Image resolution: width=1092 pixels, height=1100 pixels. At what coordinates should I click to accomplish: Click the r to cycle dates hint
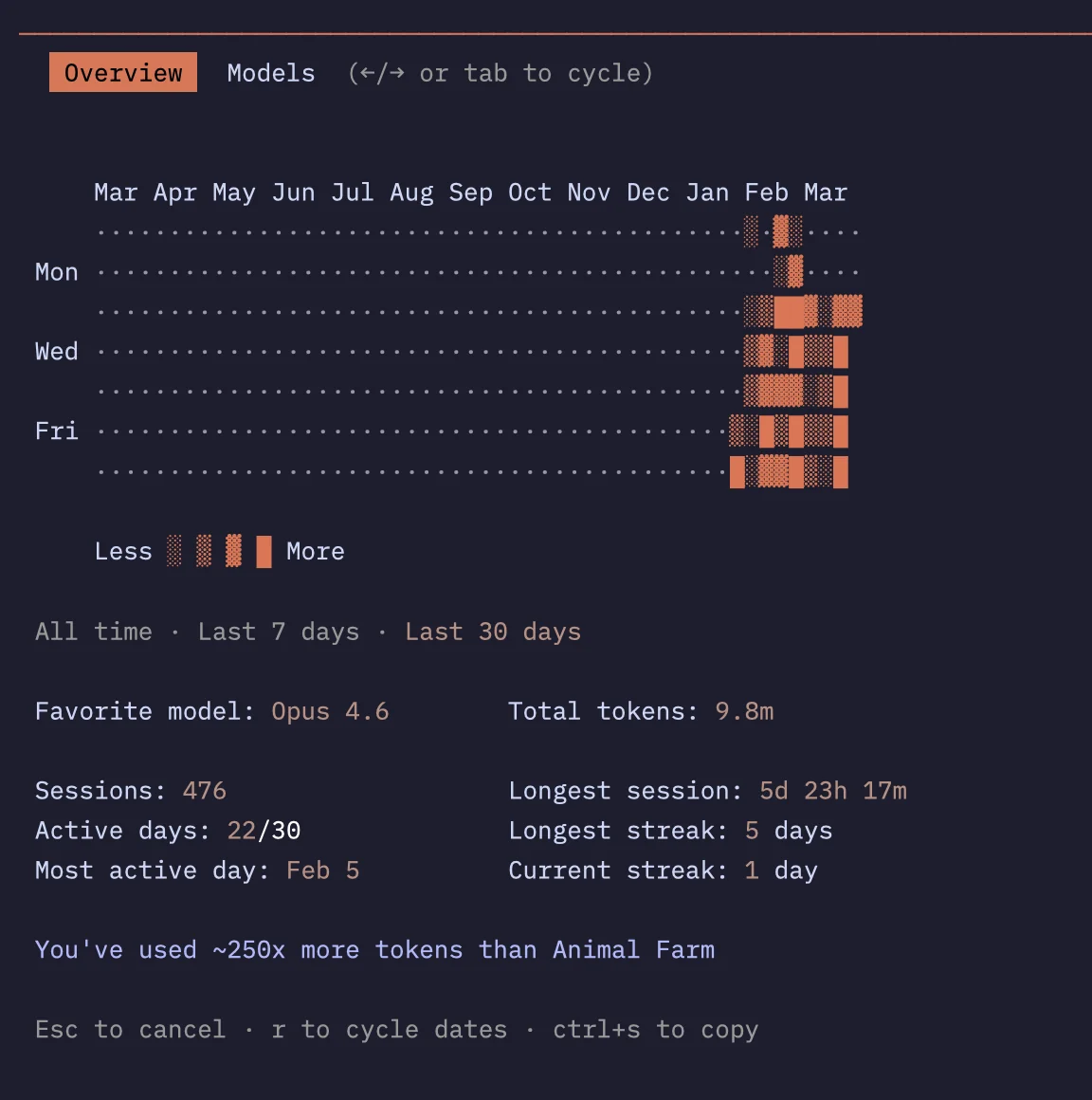390,1029
